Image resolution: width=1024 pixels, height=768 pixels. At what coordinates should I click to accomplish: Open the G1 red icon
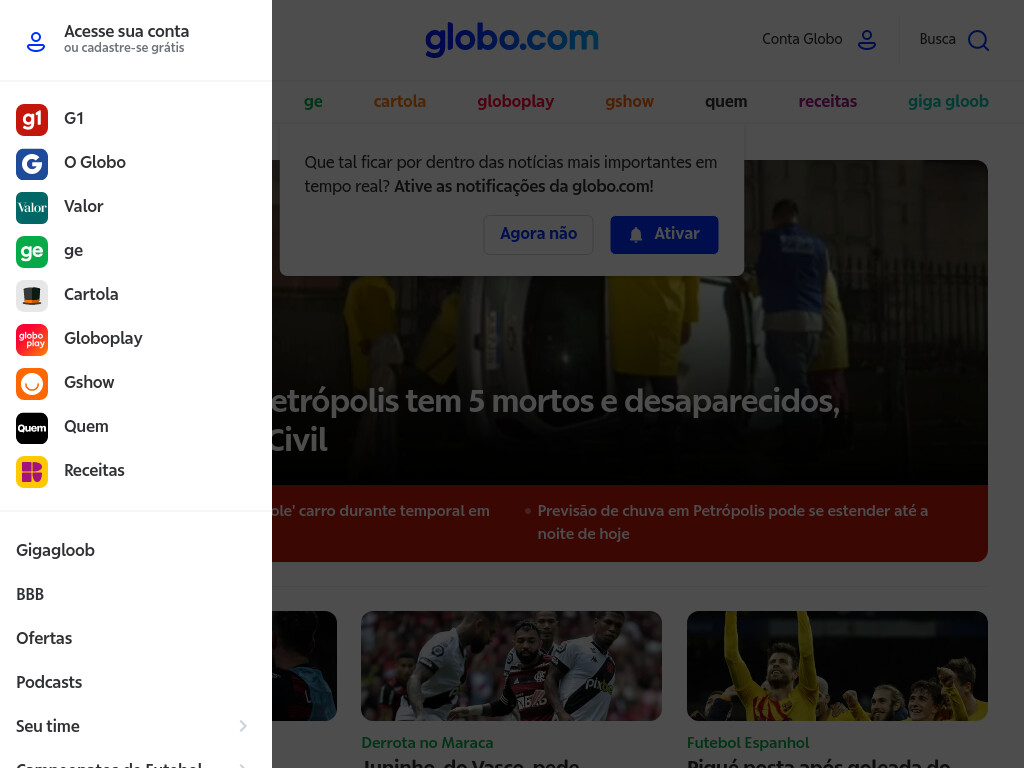pos(32,120)
